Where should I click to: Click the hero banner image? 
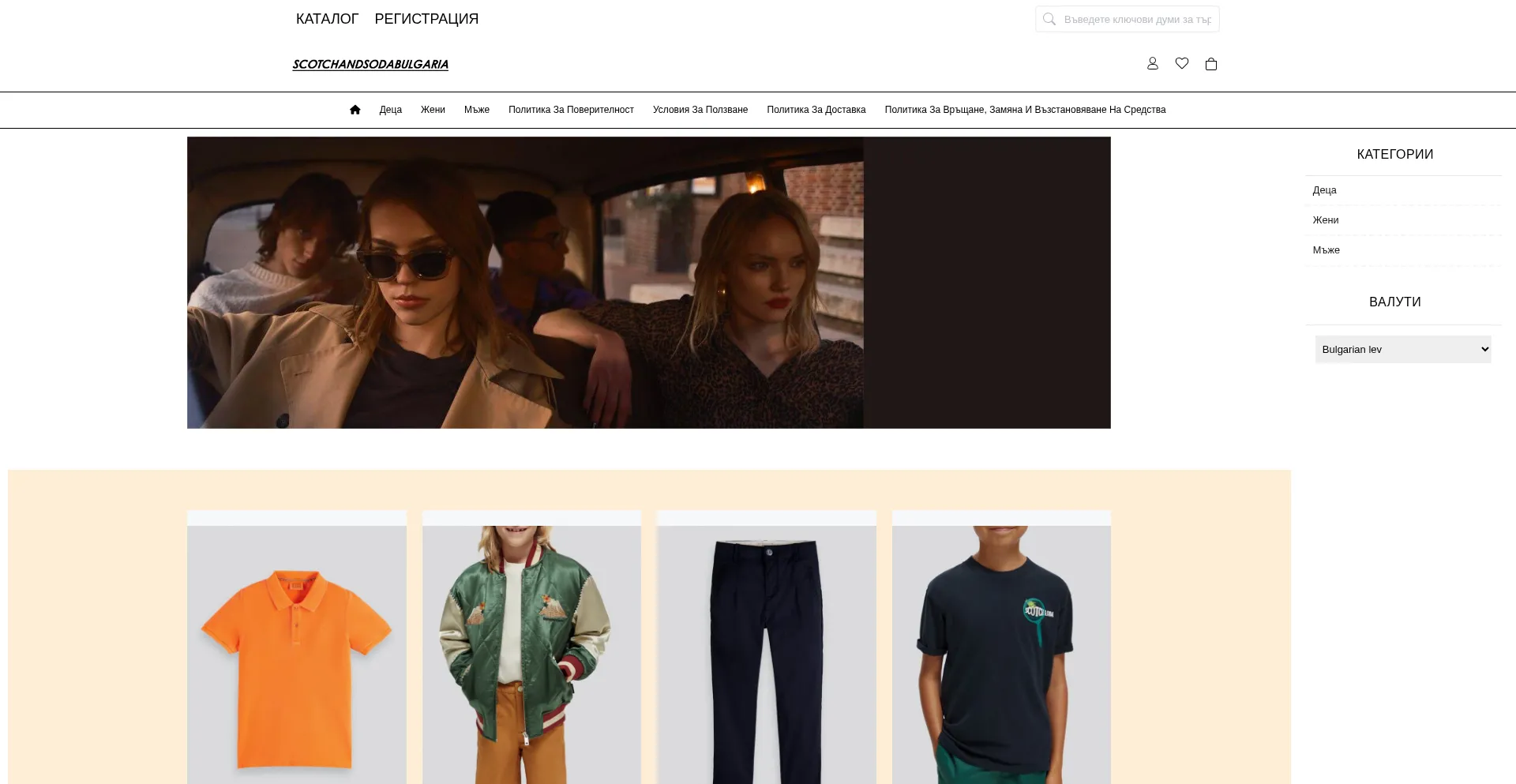click(648, 283)
